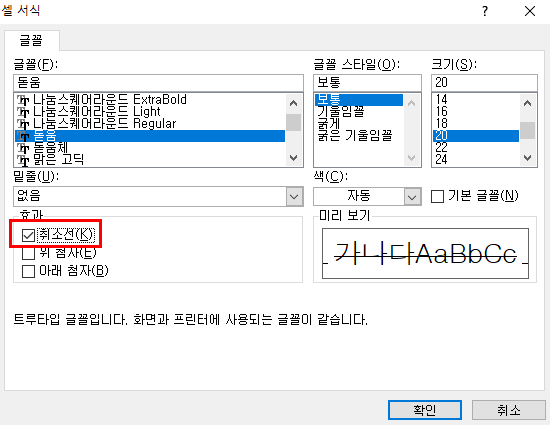The image size is (550, 425).
Task: Click font list scroll up arrow
Action: (294, 103)
